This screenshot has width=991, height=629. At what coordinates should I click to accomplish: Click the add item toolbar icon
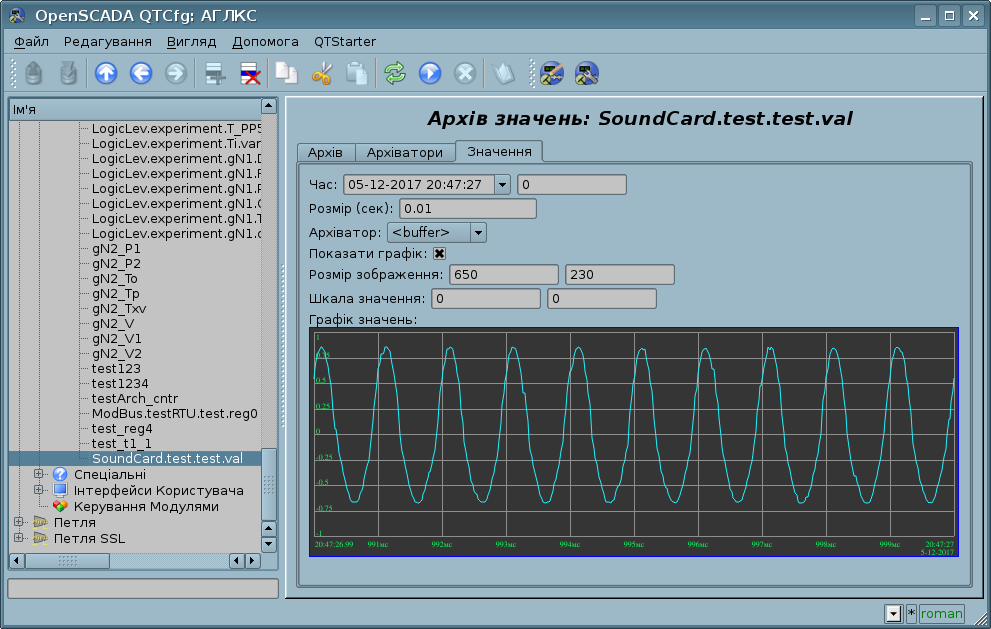(x=213, y=73)
